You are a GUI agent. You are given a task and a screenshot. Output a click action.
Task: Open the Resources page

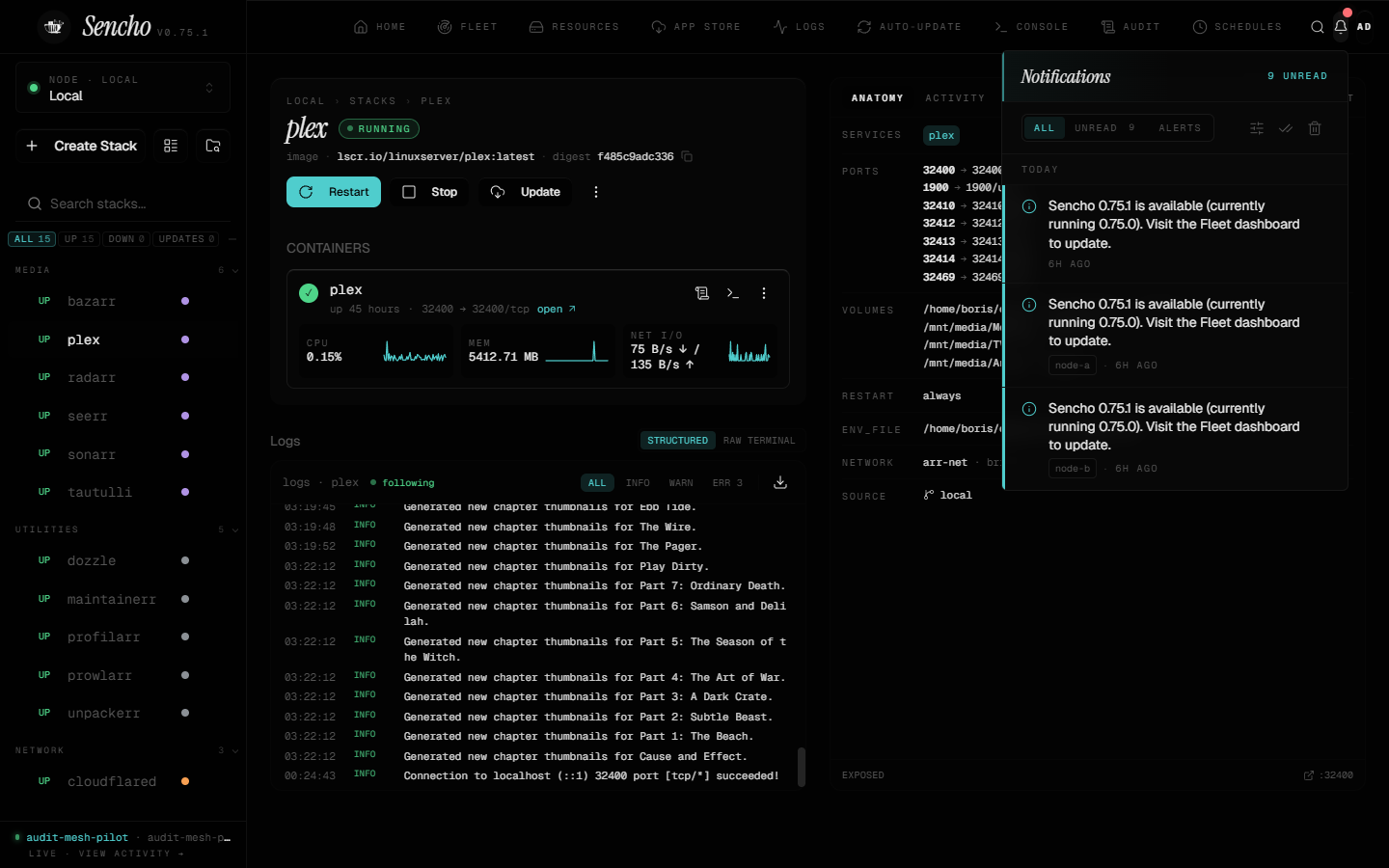tap(574, 27)
